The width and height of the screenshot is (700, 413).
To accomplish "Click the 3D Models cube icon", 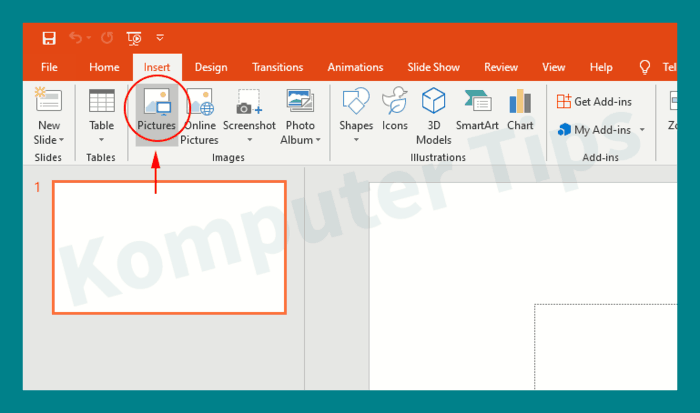I will pyautogui.click(x=433, y=100).
